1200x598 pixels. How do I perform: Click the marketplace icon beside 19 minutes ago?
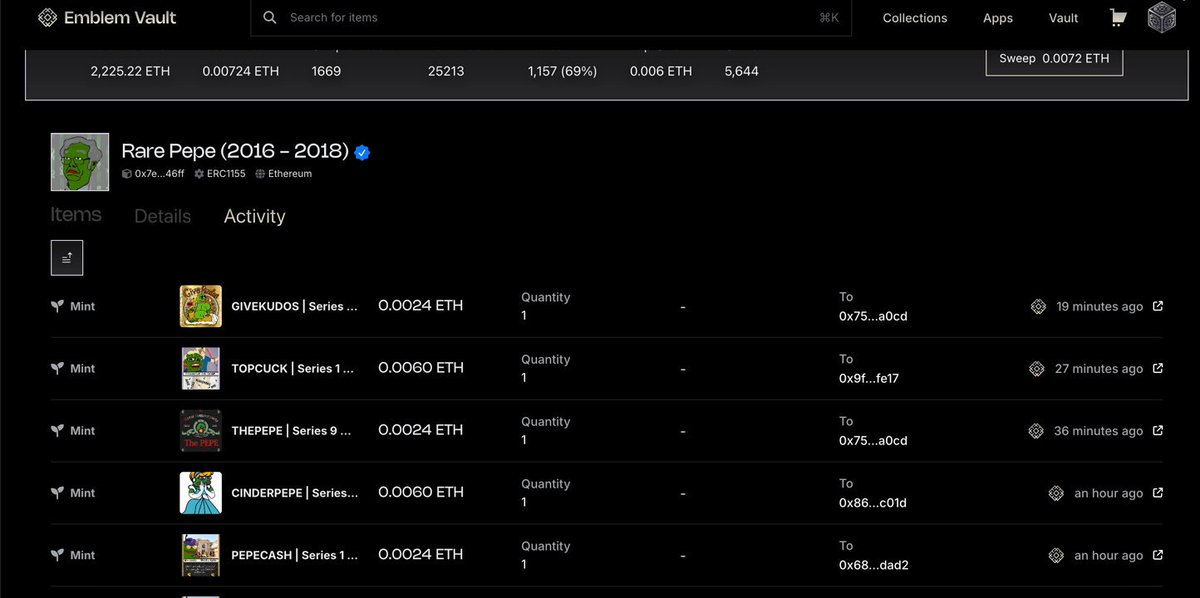pyautogui.click(x=1038, y=307)
